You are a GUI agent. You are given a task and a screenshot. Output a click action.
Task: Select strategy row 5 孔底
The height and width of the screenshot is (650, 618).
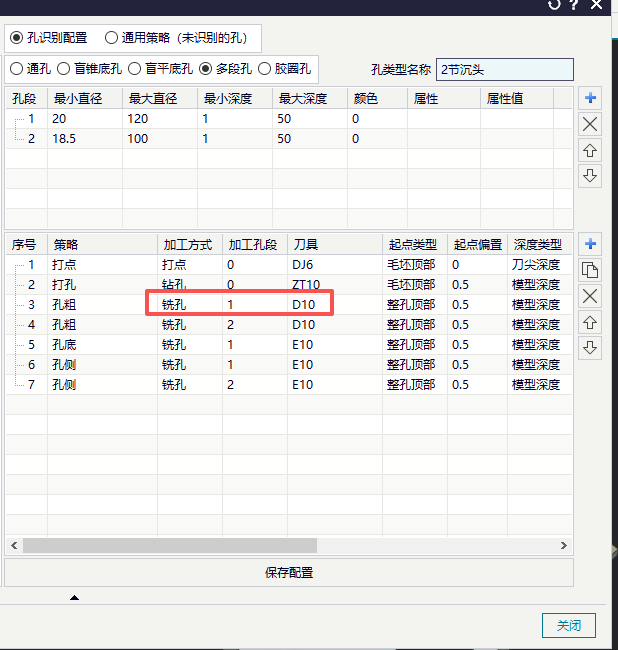point(289,345)
